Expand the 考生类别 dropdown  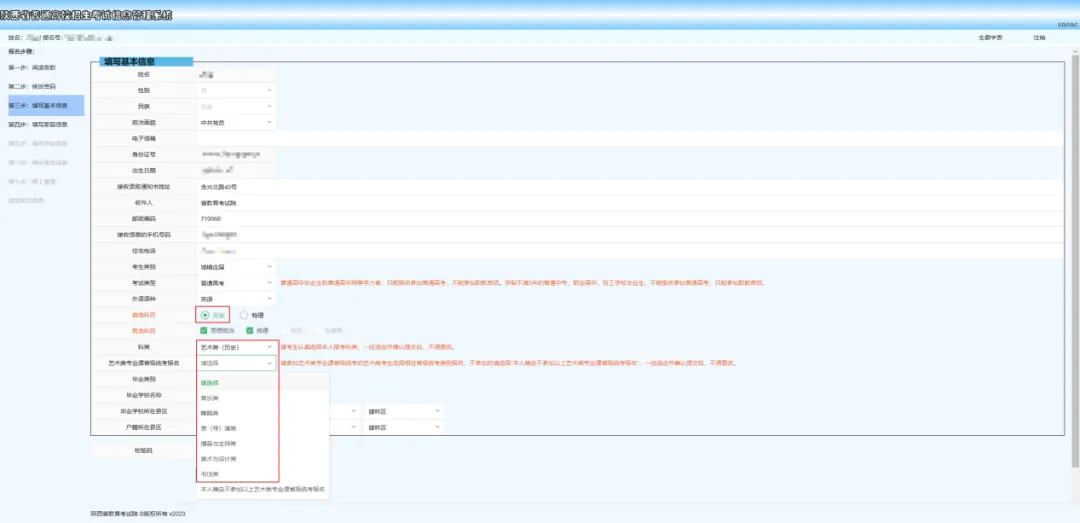click(236, 267)
